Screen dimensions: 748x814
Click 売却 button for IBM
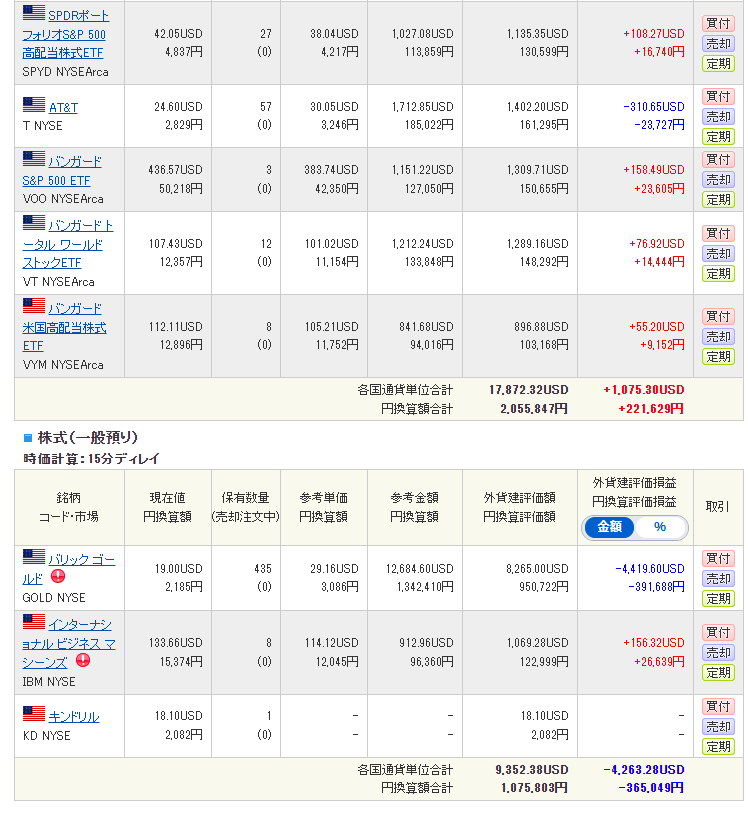pyautogui.click(x=718, y=653)
